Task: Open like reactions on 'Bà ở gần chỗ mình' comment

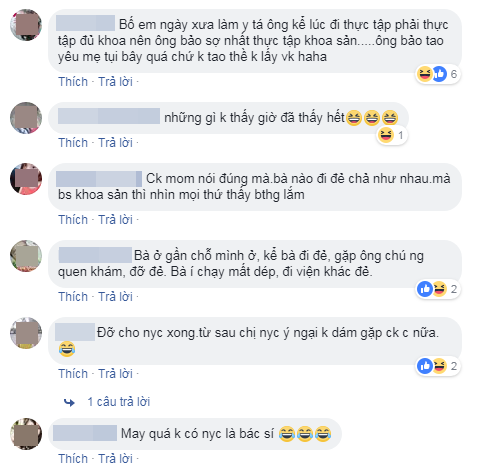Action: [x=425, y=289]
